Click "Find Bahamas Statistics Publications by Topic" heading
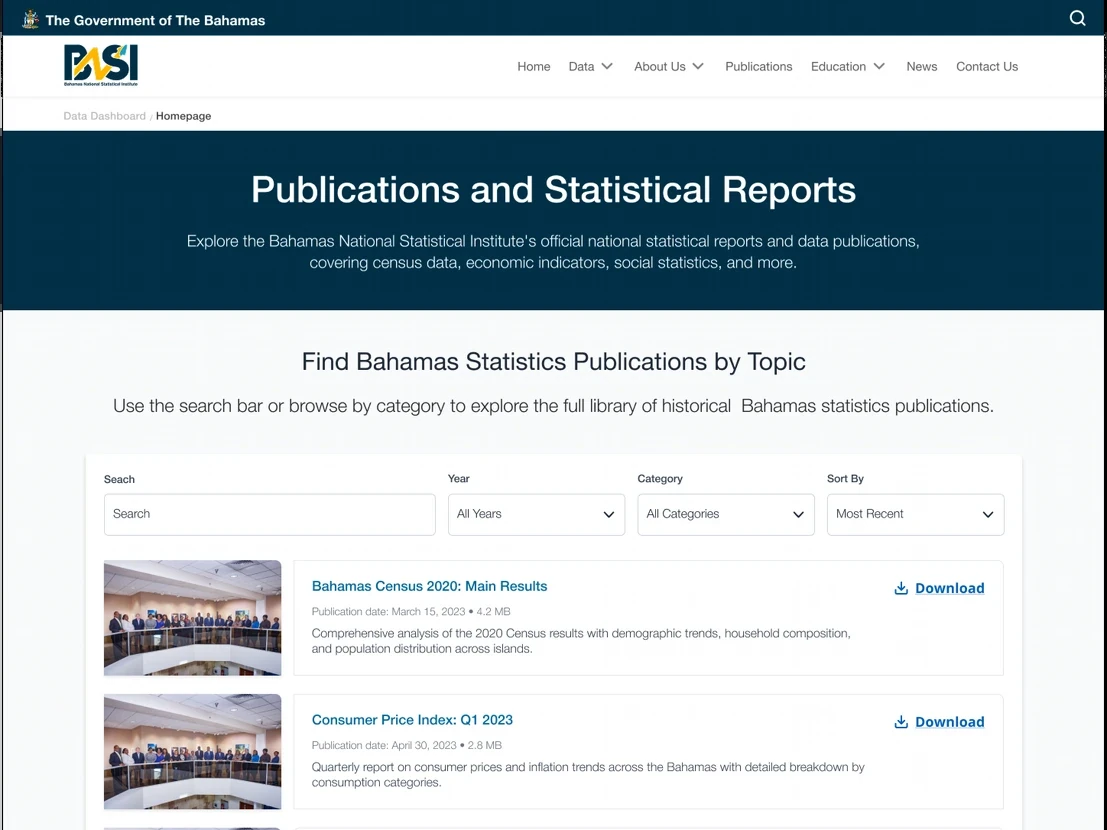Image resolution: width=1107 pixels, height=830 pixels. [x=554, y=361]
